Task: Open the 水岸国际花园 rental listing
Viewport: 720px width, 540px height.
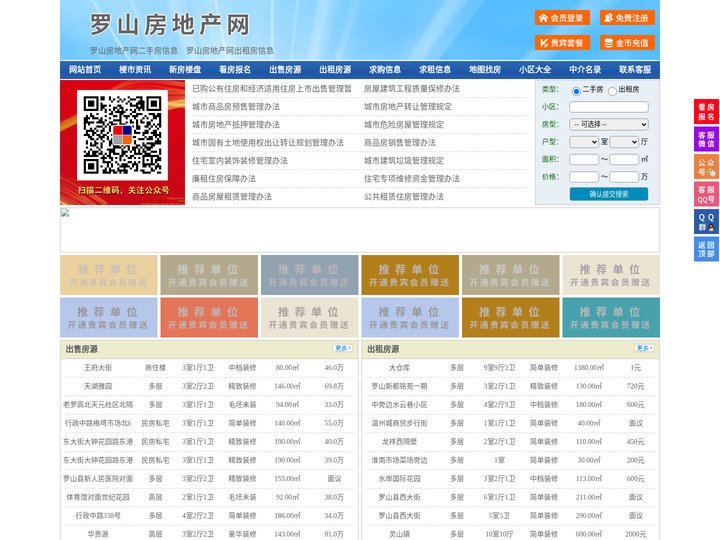Action: (x=399, y=478)
